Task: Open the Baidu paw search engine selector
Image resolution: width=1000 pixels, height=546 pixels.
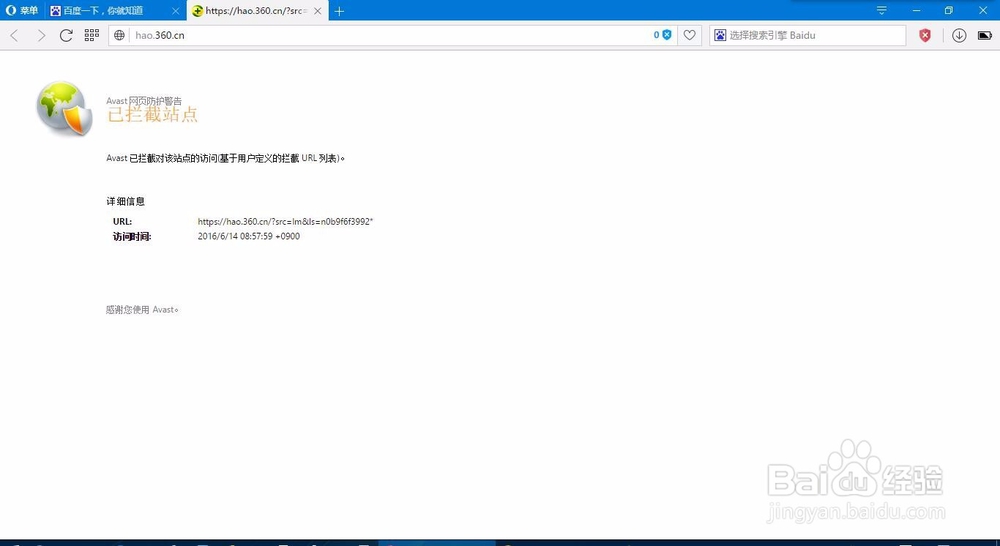Action: coord(720,35)
